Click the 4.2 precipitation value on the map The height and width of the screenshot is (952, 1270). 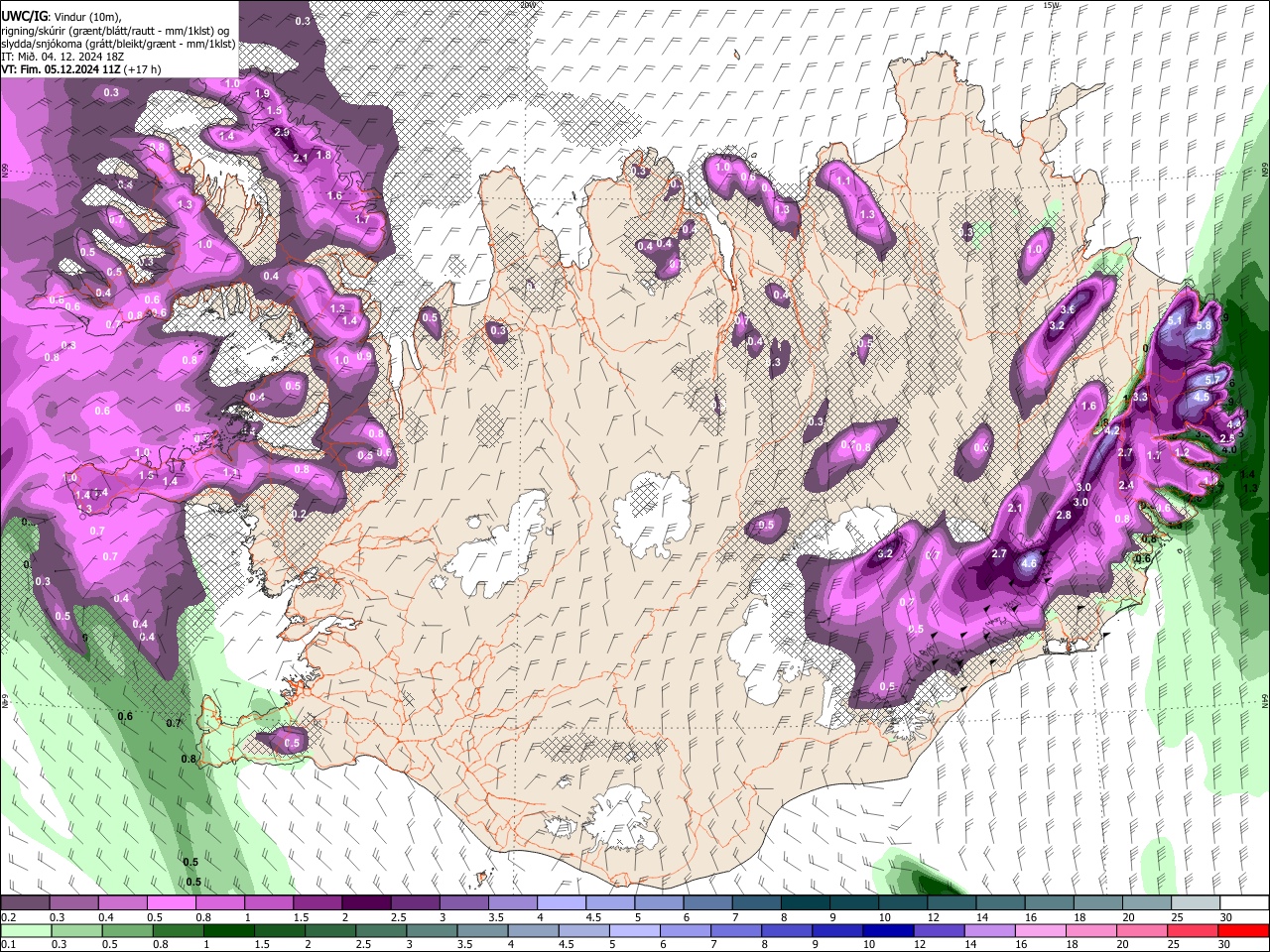tap(1113, 431)
